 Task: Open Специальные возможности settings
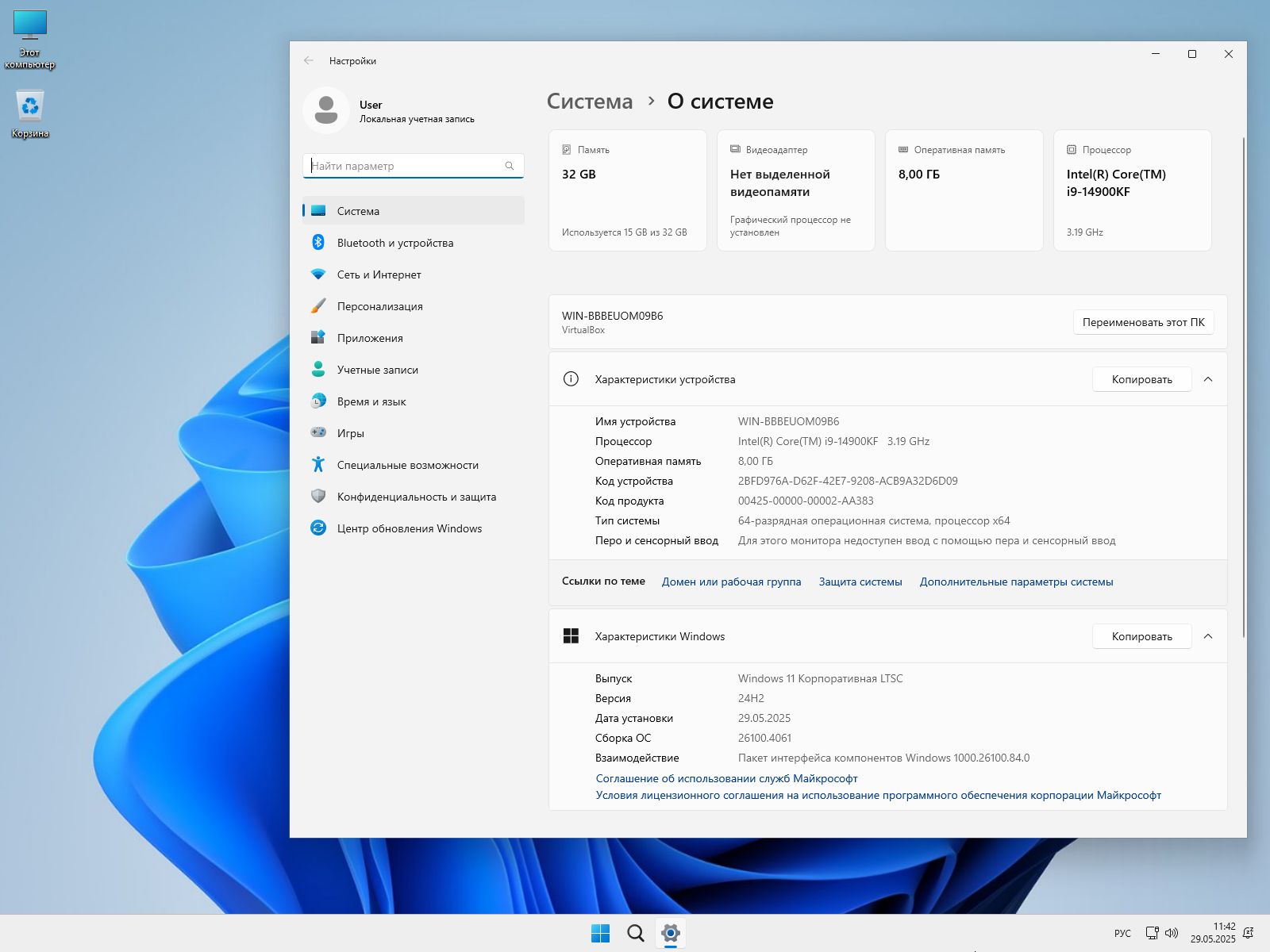coord(414,465)
